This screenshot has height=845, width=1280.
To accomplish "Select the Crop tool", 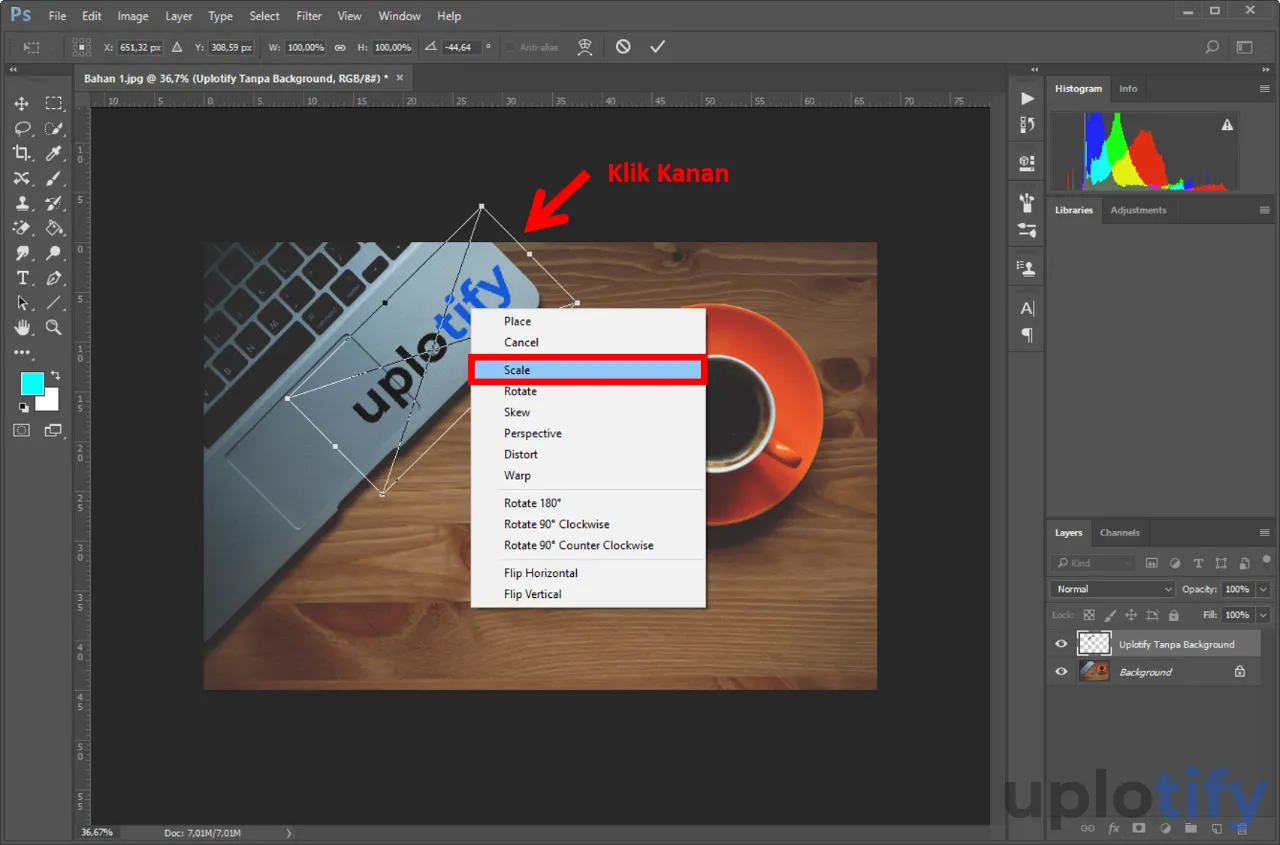I will [22, 153].
